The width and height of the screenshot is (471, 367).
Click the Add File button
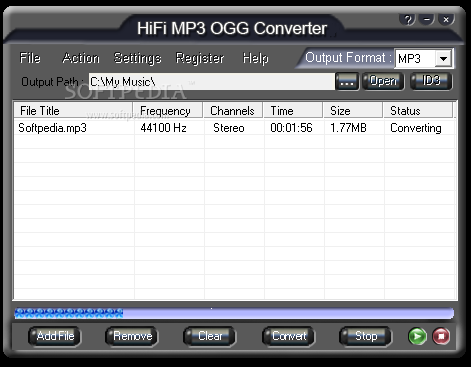(55, 336)
